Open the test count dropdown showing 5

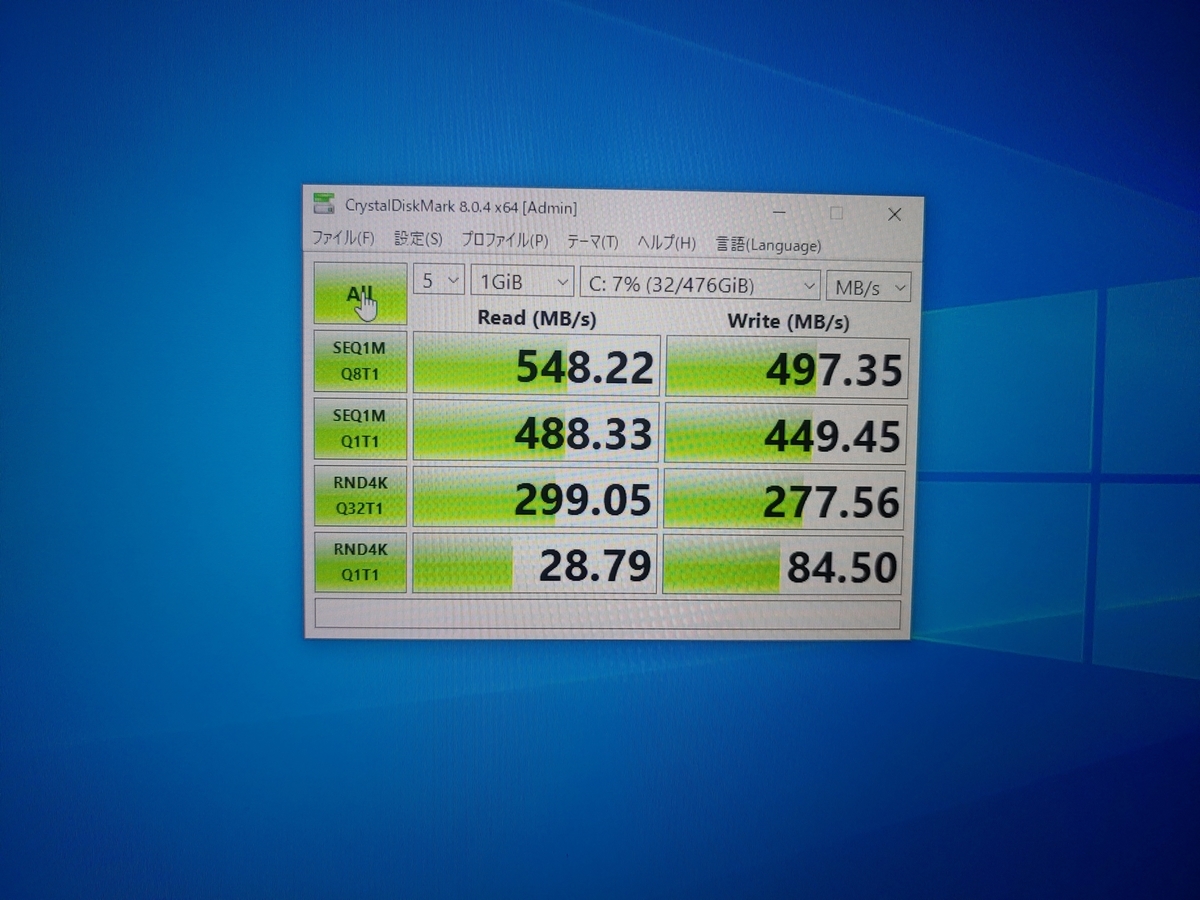[439, 281]
